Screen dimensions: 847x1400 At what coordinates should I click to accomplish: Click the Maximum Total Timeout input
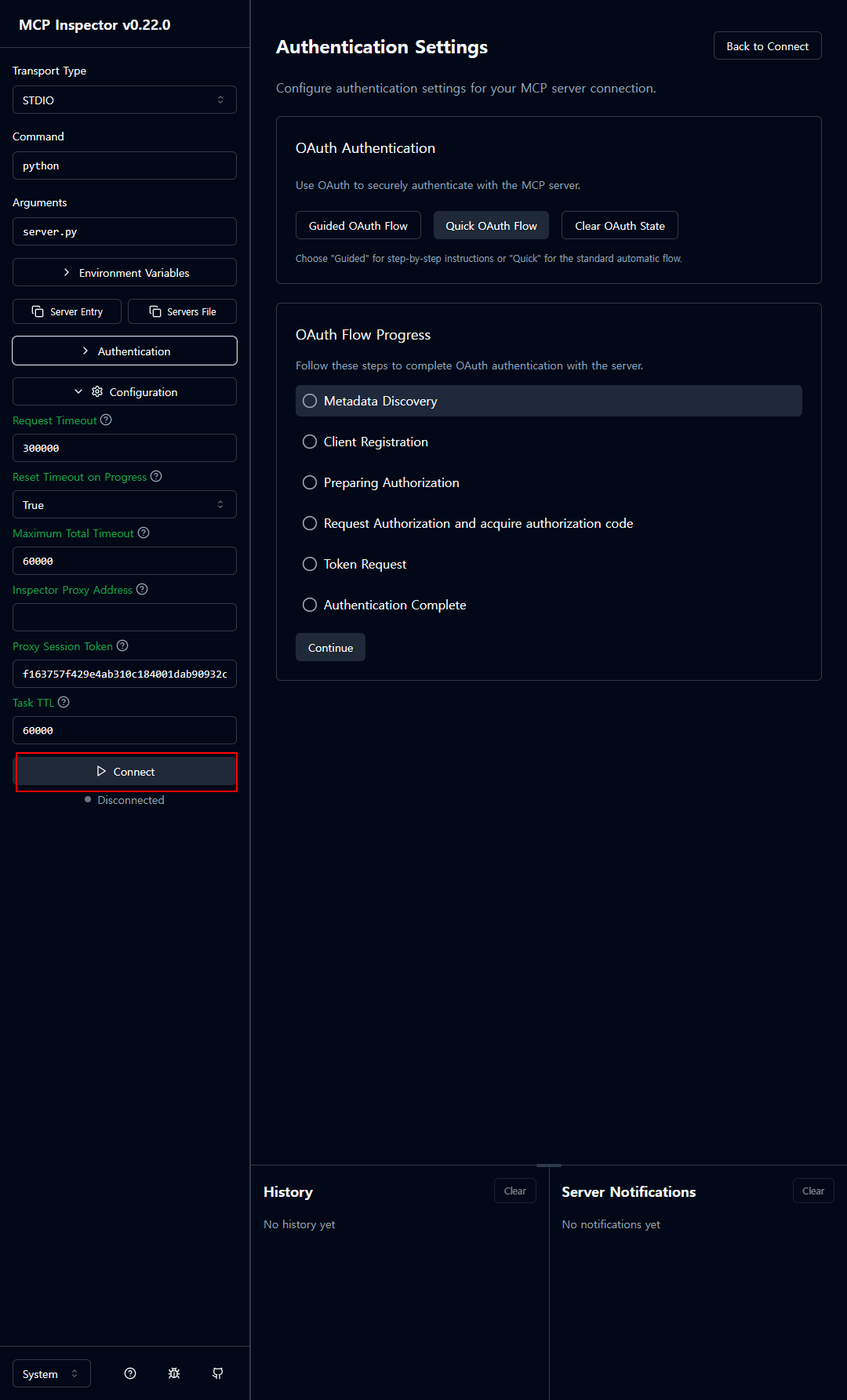coord(125,561)
